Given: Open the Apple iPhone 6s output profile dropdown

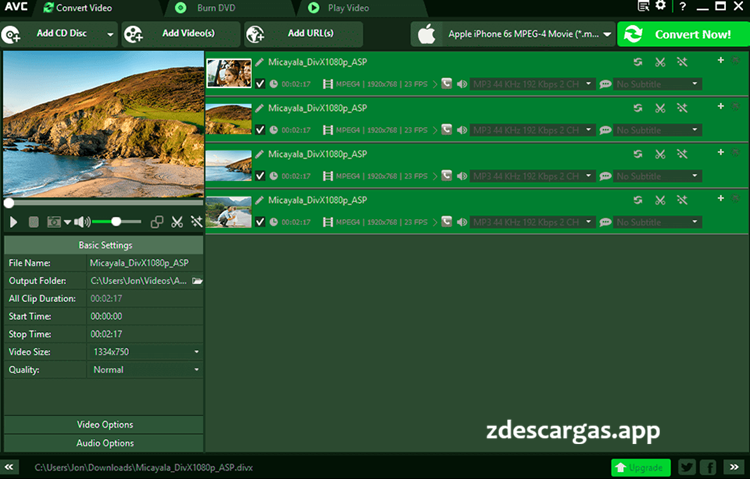Looking at the screenshot, I should (513, 34).
